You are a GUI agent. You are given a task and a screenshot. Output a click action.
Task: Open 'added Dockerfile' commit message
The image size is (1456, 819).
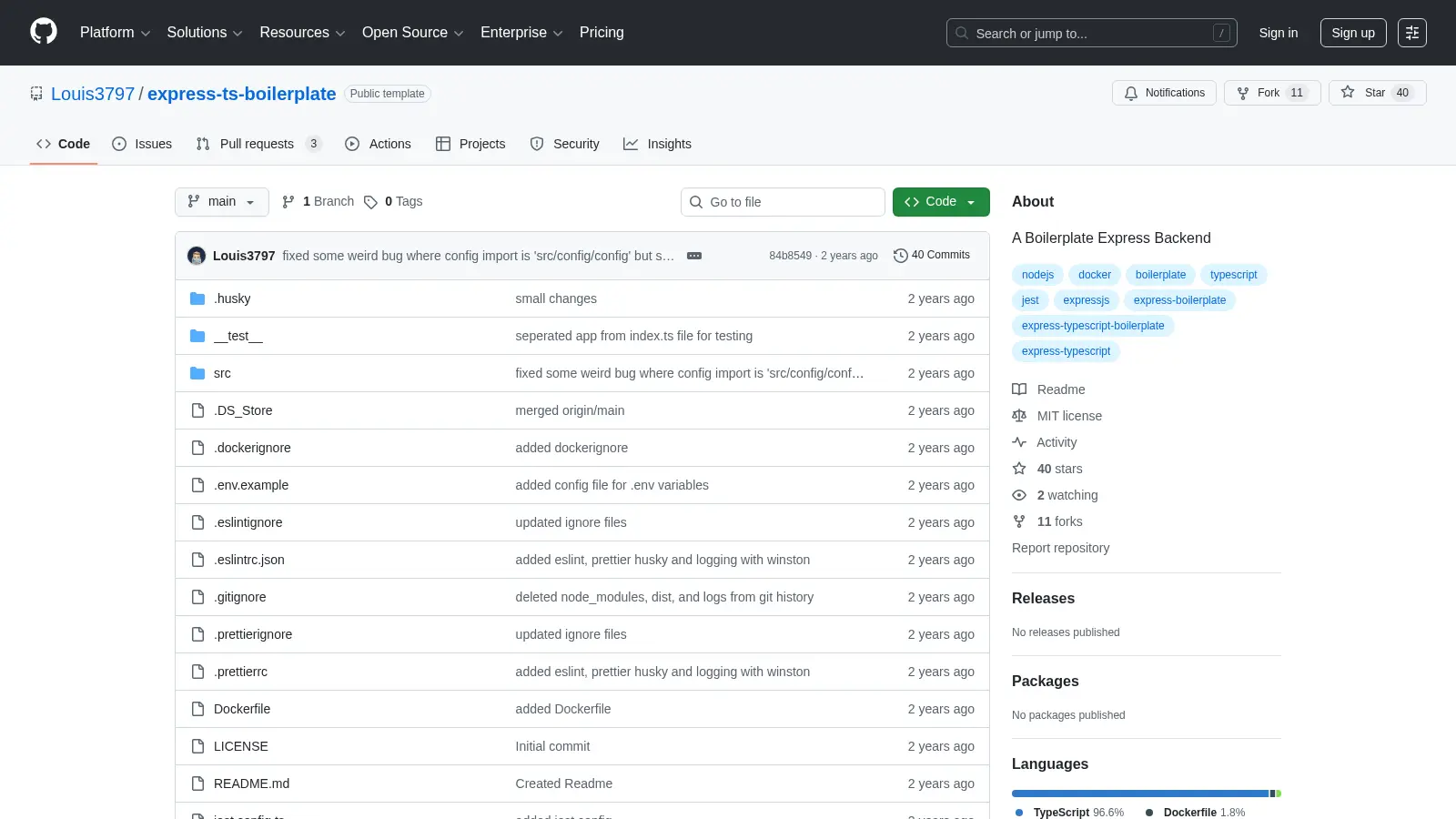563,709
